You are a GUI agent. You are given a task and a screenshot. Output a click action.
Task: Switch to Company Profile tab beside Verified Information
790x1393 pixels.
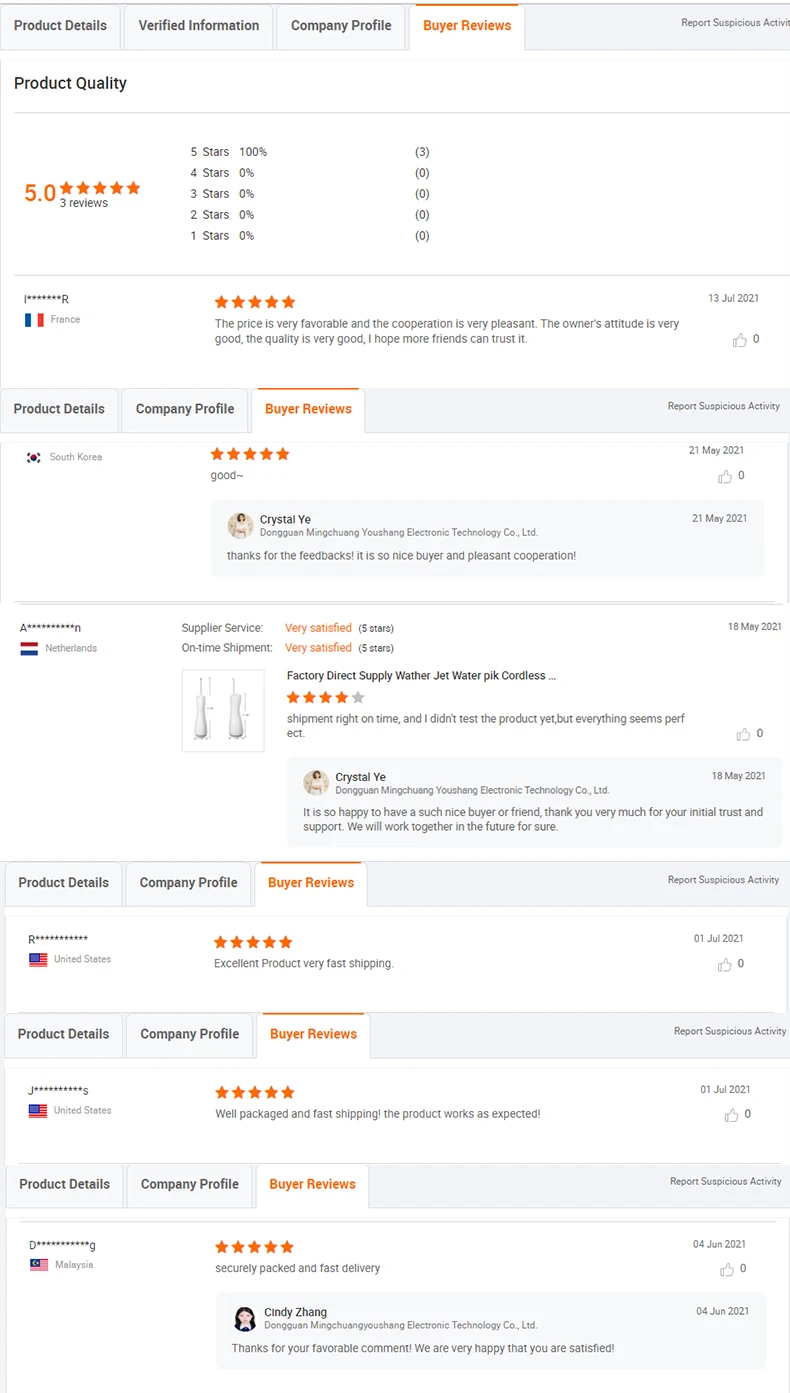tap(341, 26)
